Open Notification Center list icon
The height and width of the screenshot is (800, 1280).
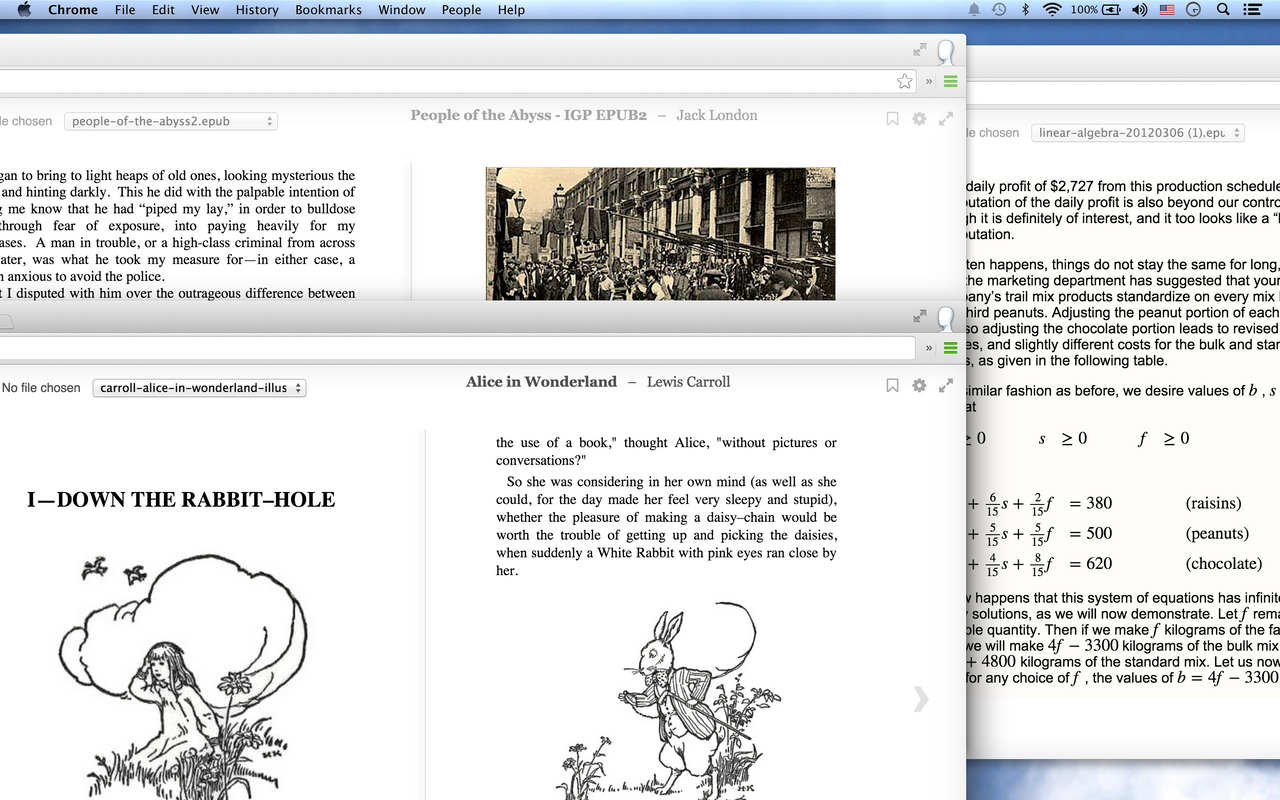pyautogui.click(x=1252, y=9)
